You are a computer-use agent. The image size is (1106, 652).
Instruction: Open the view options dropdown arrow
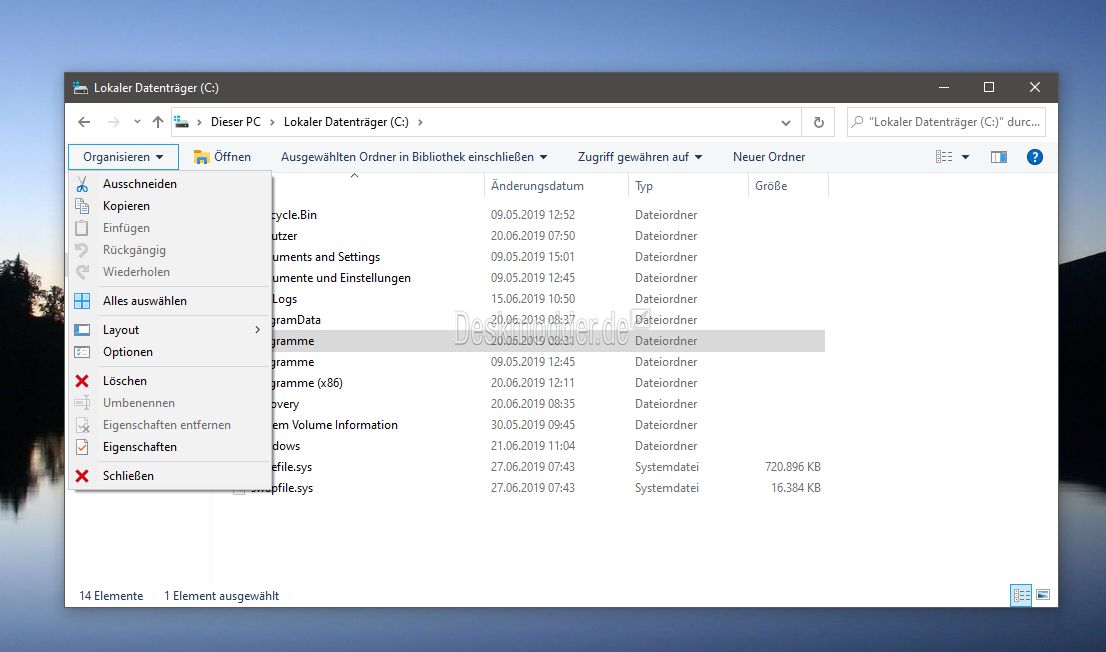pyautogui.click(x=966, y=157)
